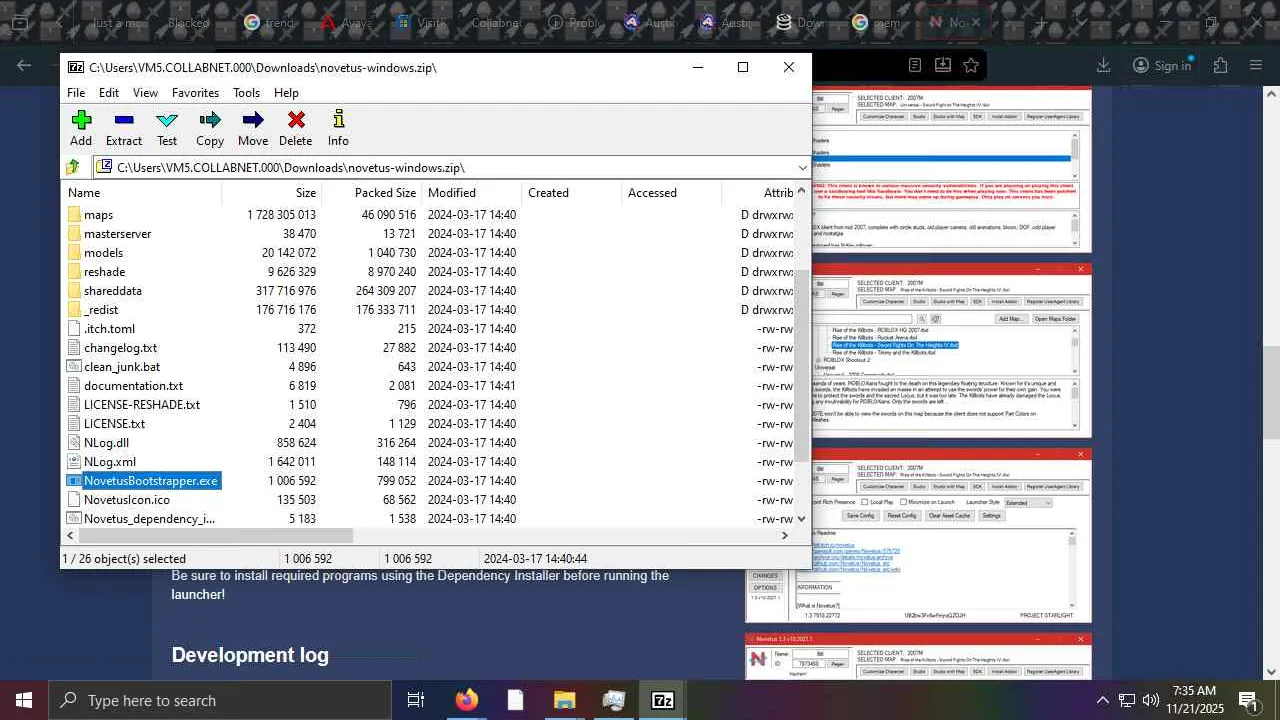Expand the address path dropdown
The image size is (1280, 720).
(802, 168)
